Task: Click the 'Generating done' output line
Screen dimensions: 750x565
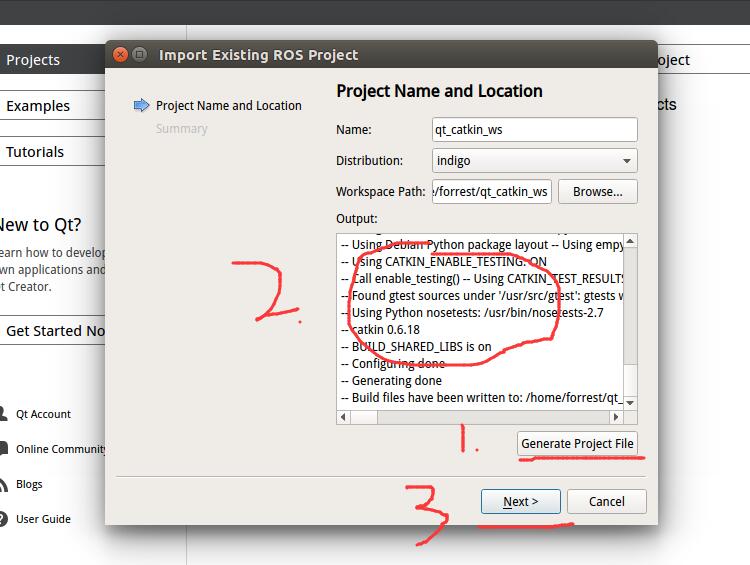Action: point(391,381)
